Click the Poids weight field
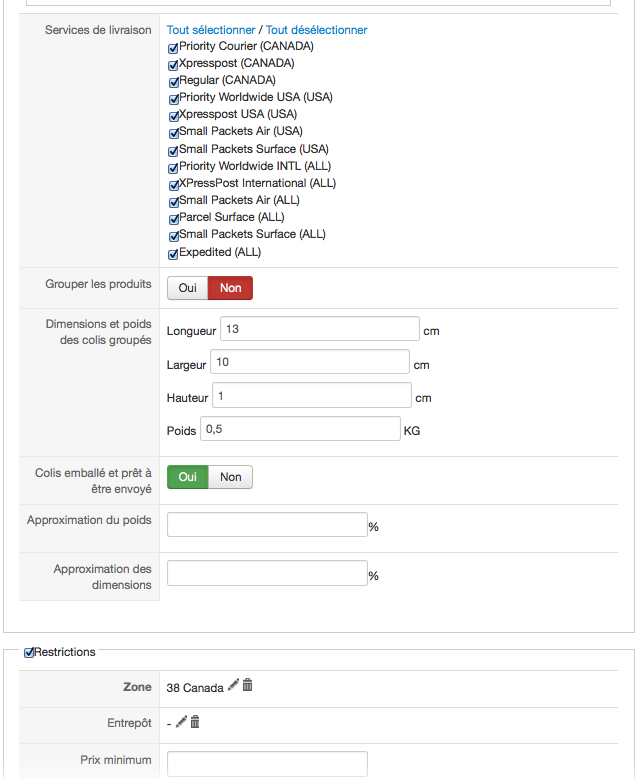The height and width of the screenshot is (779, 643). 300,429
